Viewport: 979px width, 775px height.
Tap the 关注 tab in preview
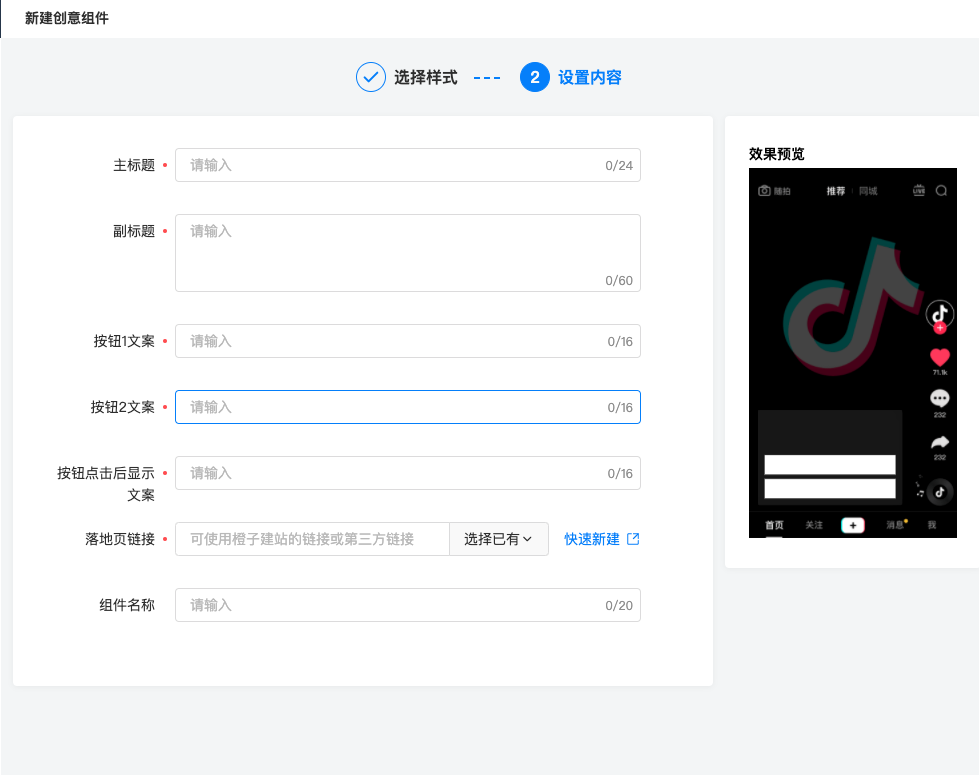[814, 525]
